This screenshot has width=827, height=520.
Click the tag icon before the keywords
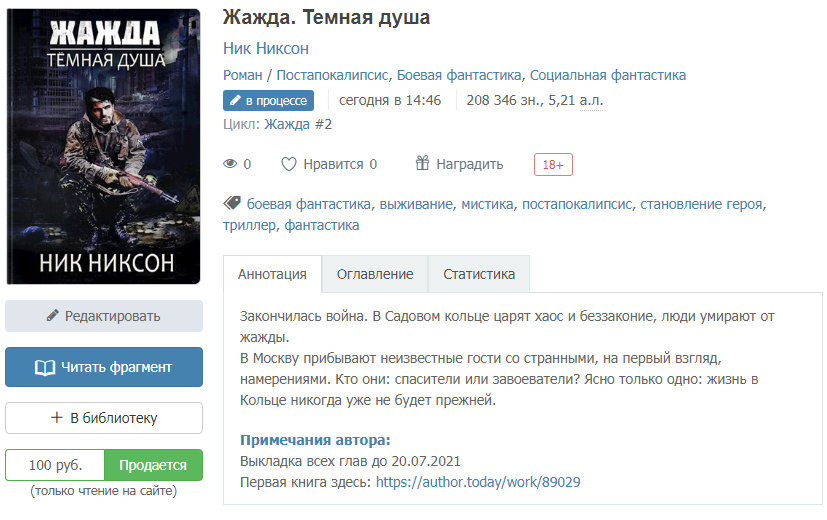(x=232, y=203)
